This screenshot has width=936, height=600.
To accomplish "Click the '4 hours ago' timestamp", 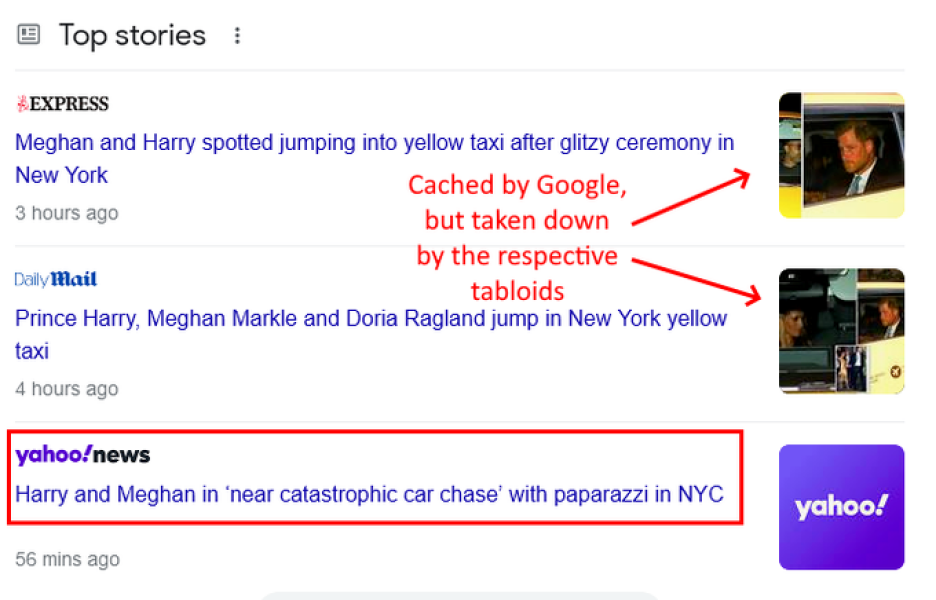I will click(x=66, y=389).
